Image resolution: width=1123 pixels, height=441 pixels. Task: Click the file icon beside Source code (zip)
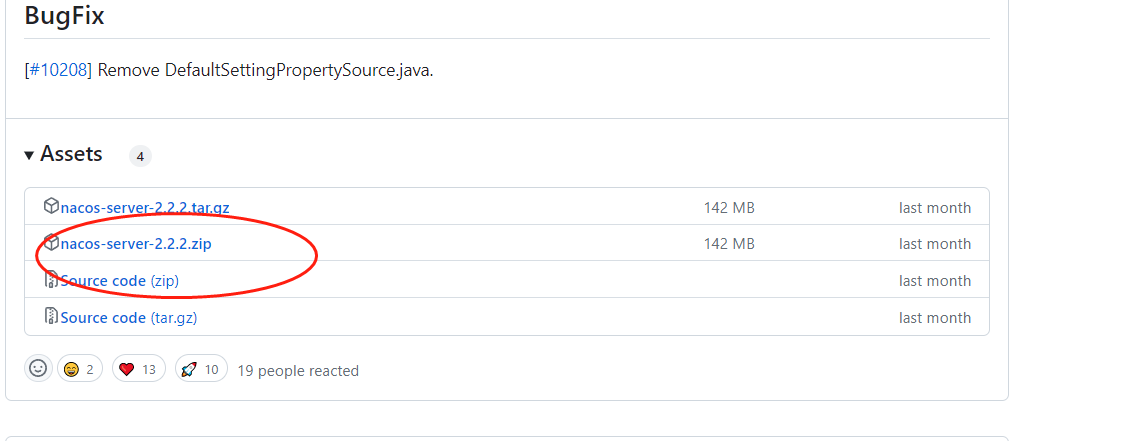(x=51, y=280)
